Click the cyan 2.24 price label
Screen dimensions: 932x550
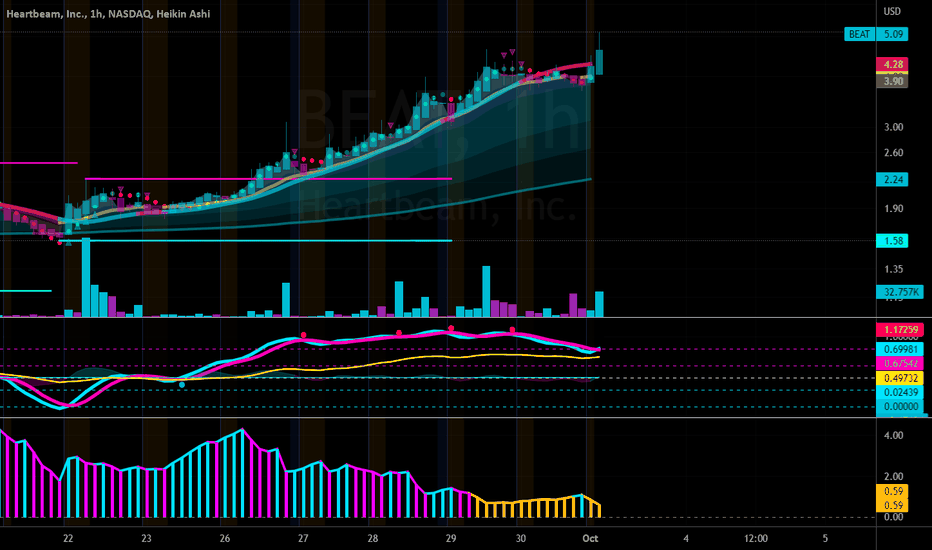[x=892, y=180]
